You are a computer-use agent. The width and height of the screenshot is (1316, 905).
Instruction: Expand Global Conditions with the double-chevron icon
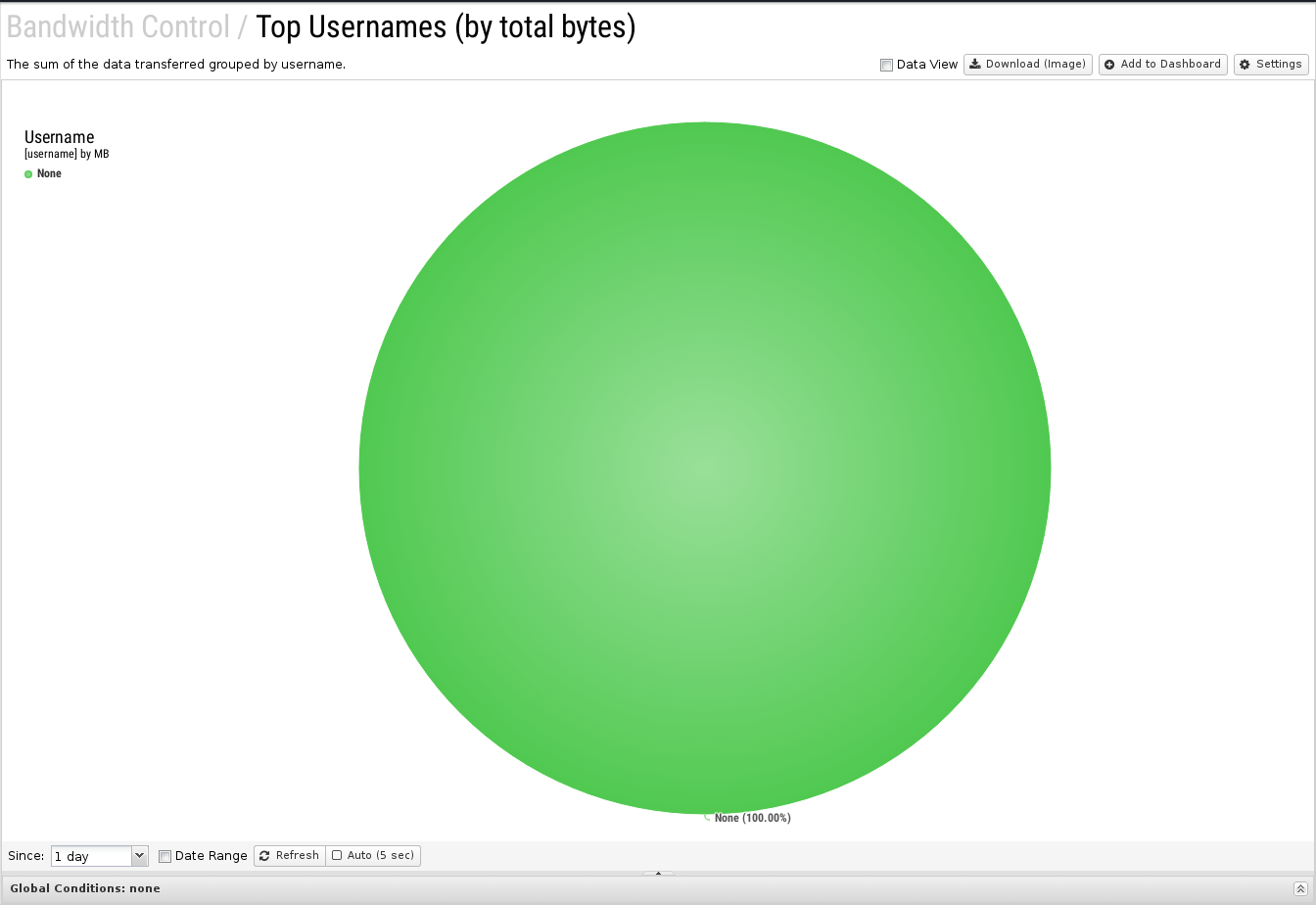click(x=1300, y=888)
